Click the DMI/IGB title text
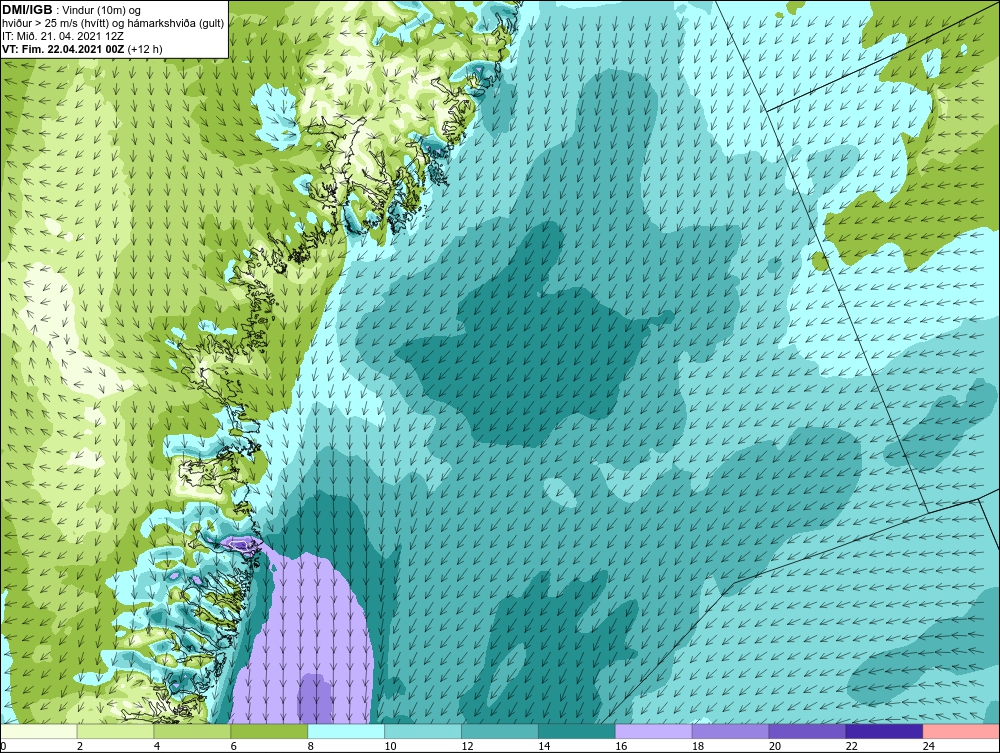The width and height of the screenshot is (1000, 753). pos(27,10)
